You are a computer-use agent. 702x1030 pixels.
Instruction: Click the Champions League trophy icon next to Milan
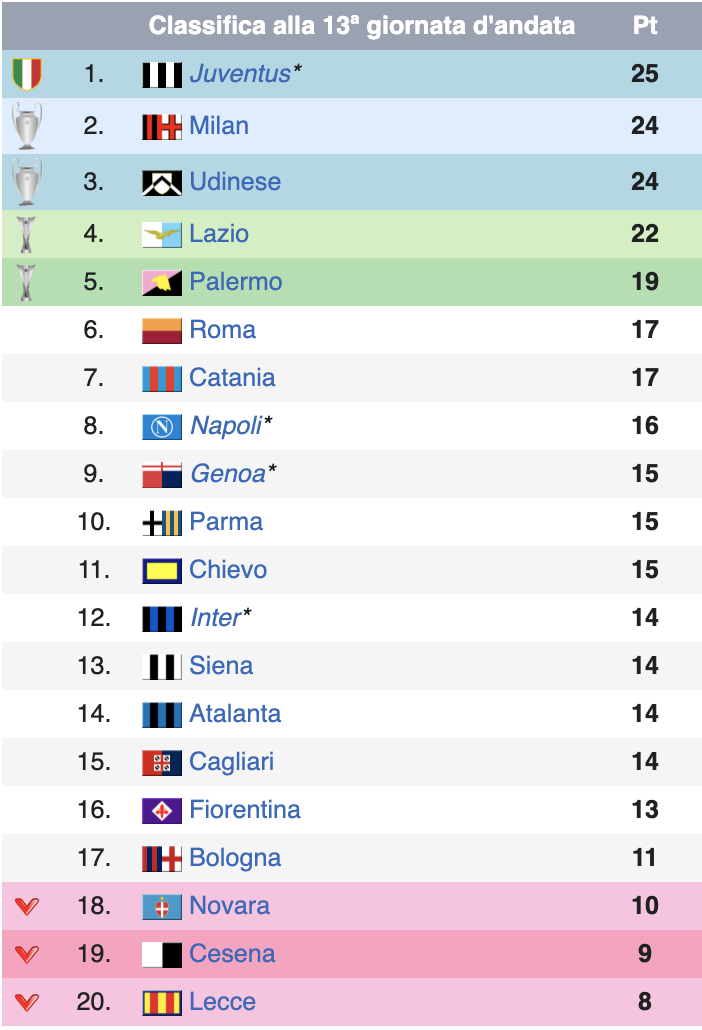pyautogui.click(x=27, y=126)
